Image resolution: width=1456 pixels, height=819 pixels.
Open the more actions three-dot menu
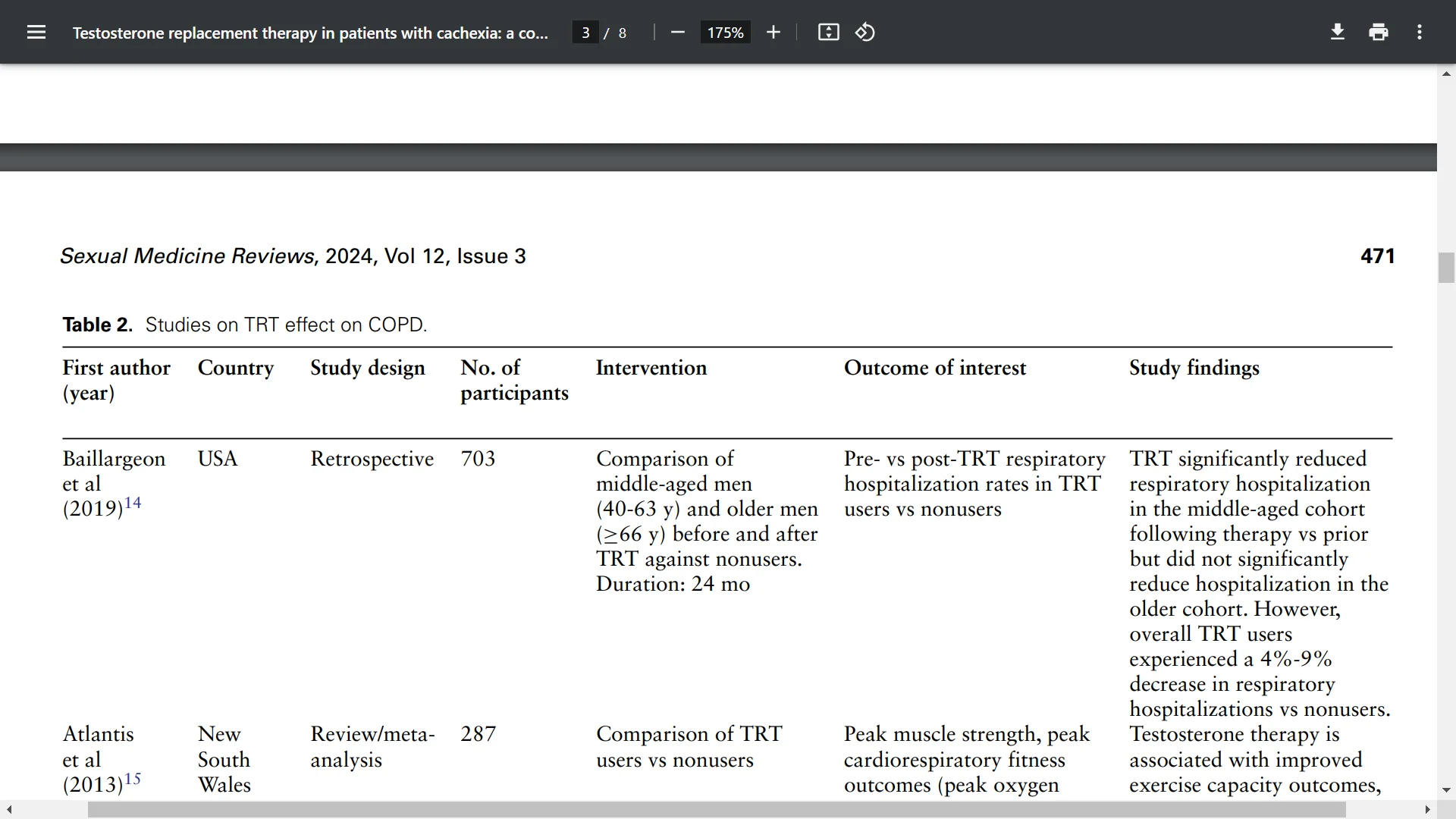pos(1420,32)
